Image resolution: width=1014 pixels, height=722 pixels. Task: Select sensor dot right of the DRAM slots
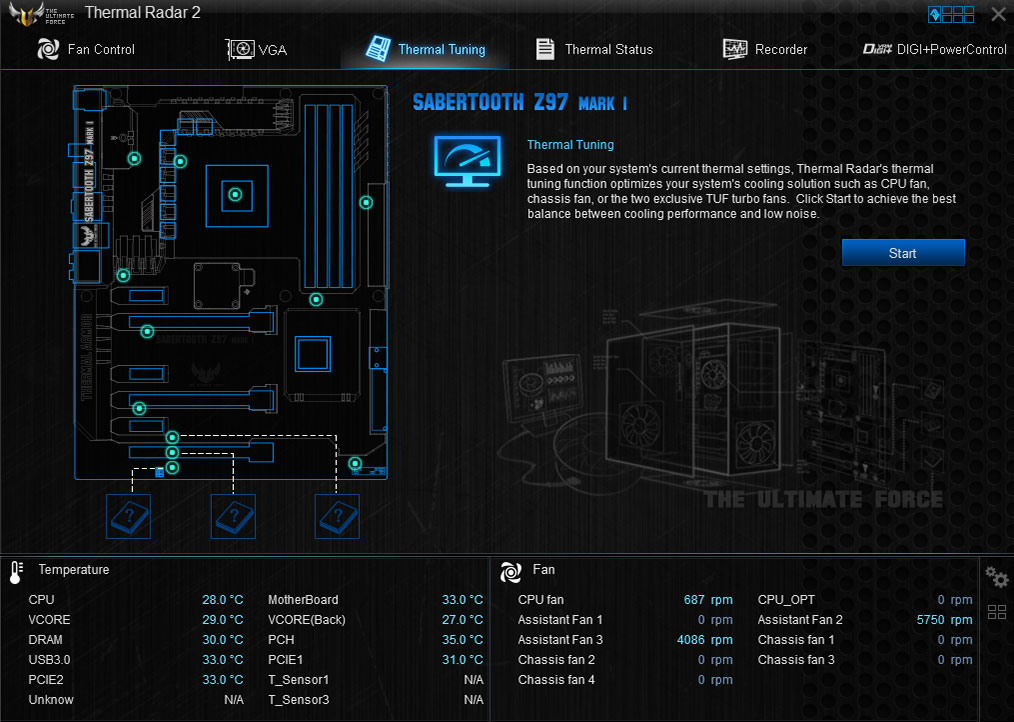tap(366, 202)
